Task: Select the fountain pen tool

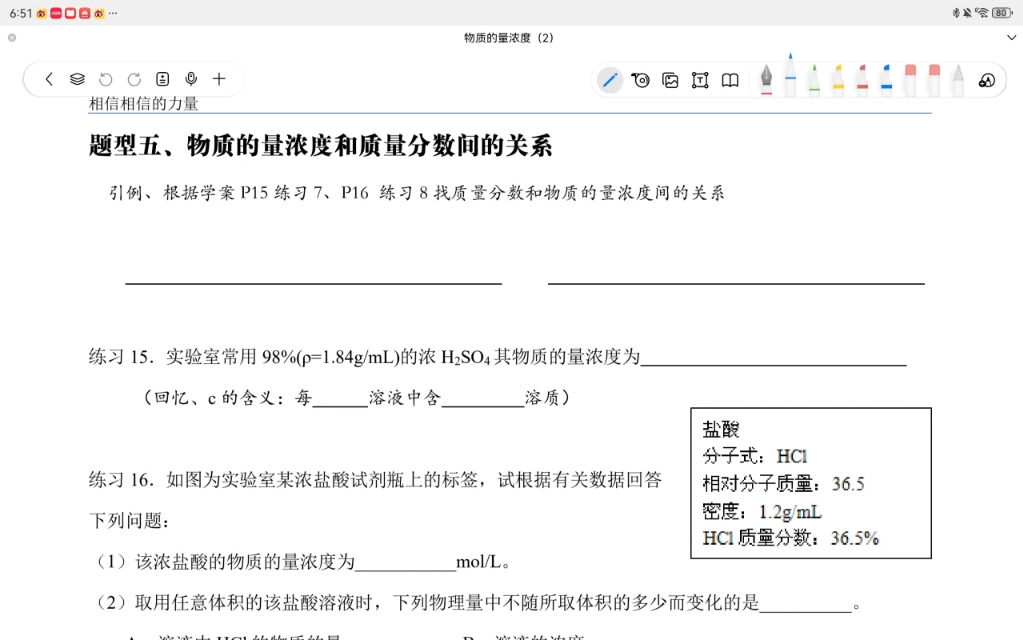Action: pyautogui.click(x=767, y=78)
